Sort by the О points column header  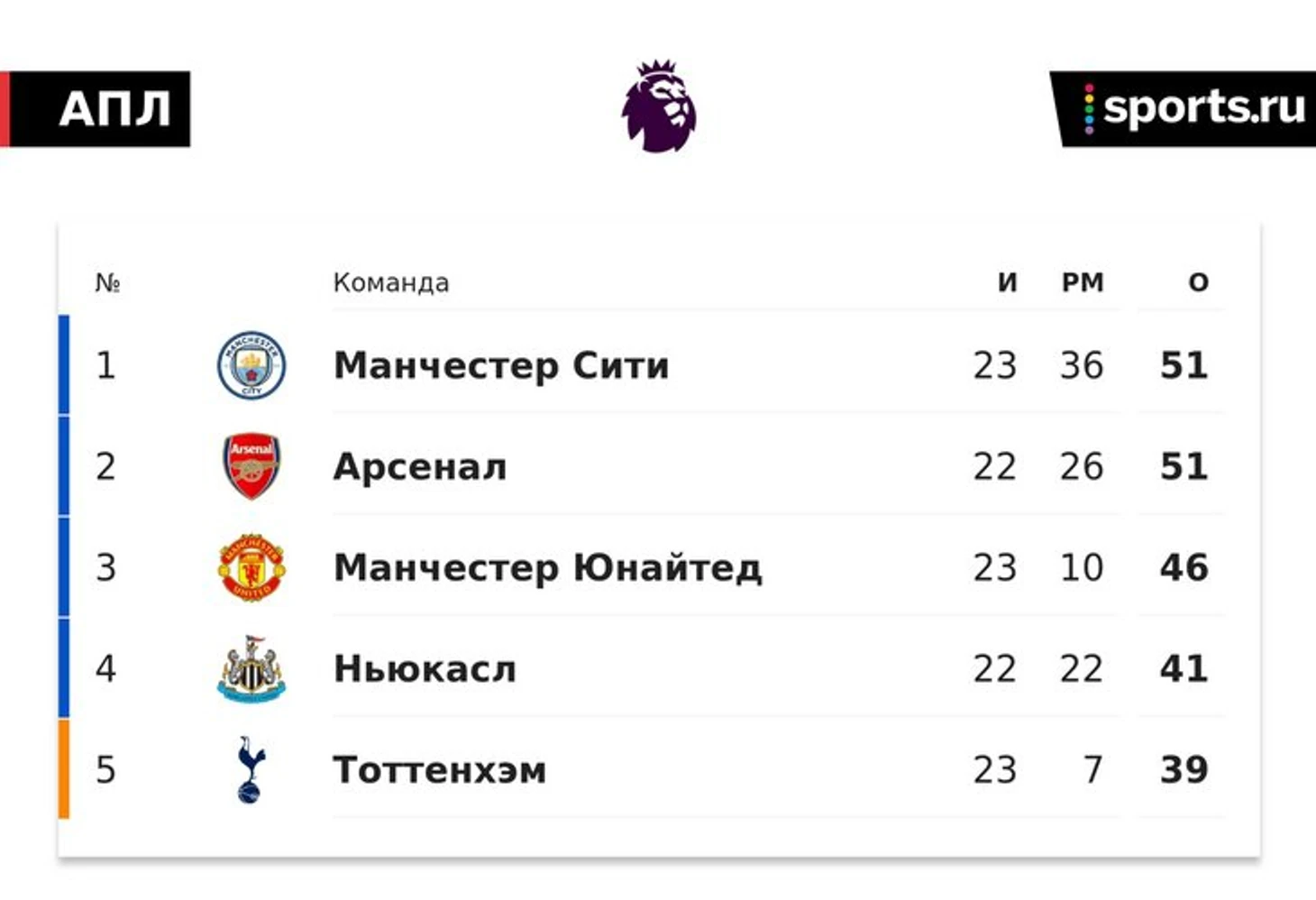coord(1198,282)
